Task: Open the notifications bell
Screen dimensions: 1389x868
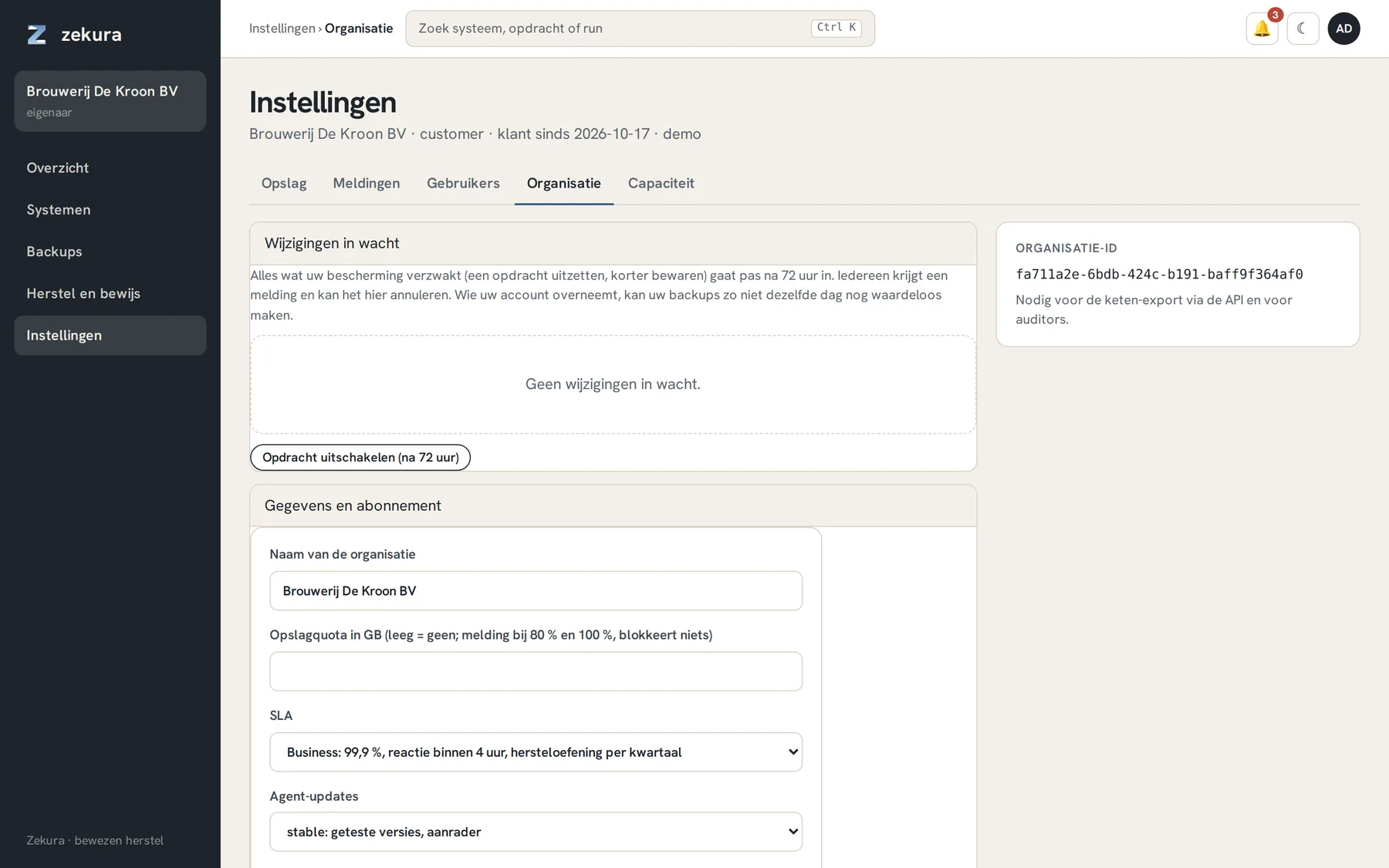Action: click(x=1262, y=29)
